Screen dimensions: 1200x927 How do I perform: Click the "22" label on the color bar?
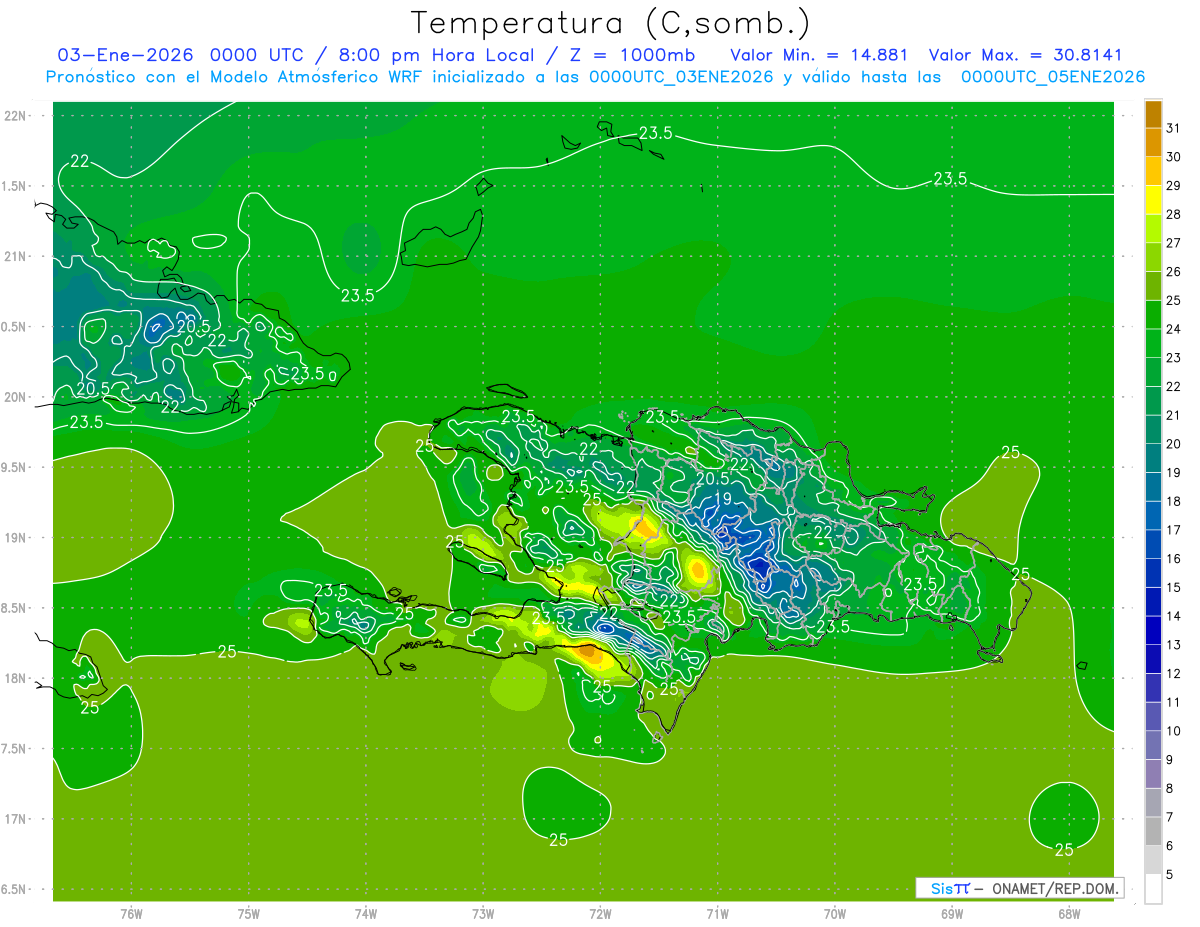click(1174, 386)
